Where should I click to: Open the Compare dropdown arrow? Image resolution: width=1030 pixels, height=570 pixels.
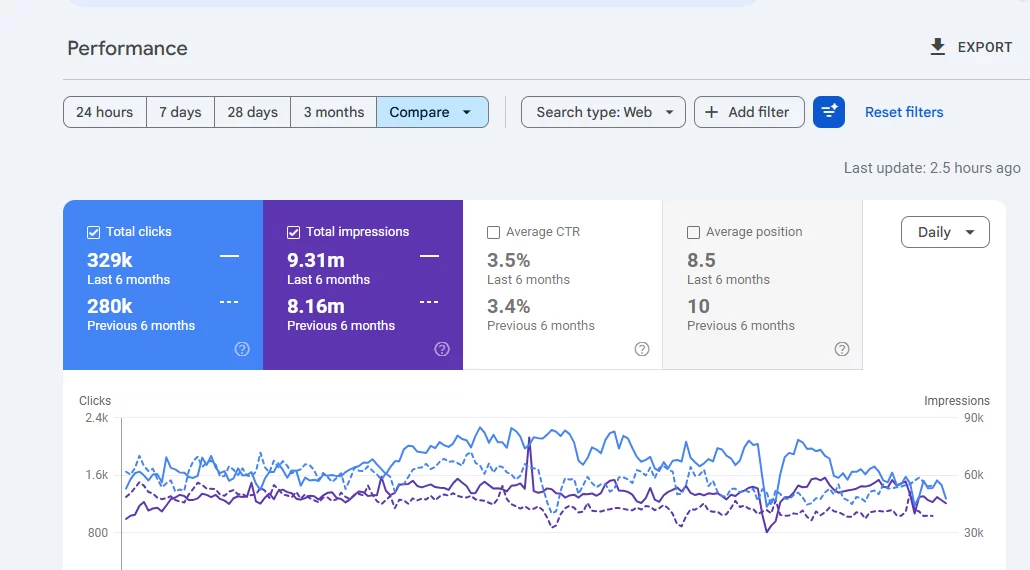[466, 112]
